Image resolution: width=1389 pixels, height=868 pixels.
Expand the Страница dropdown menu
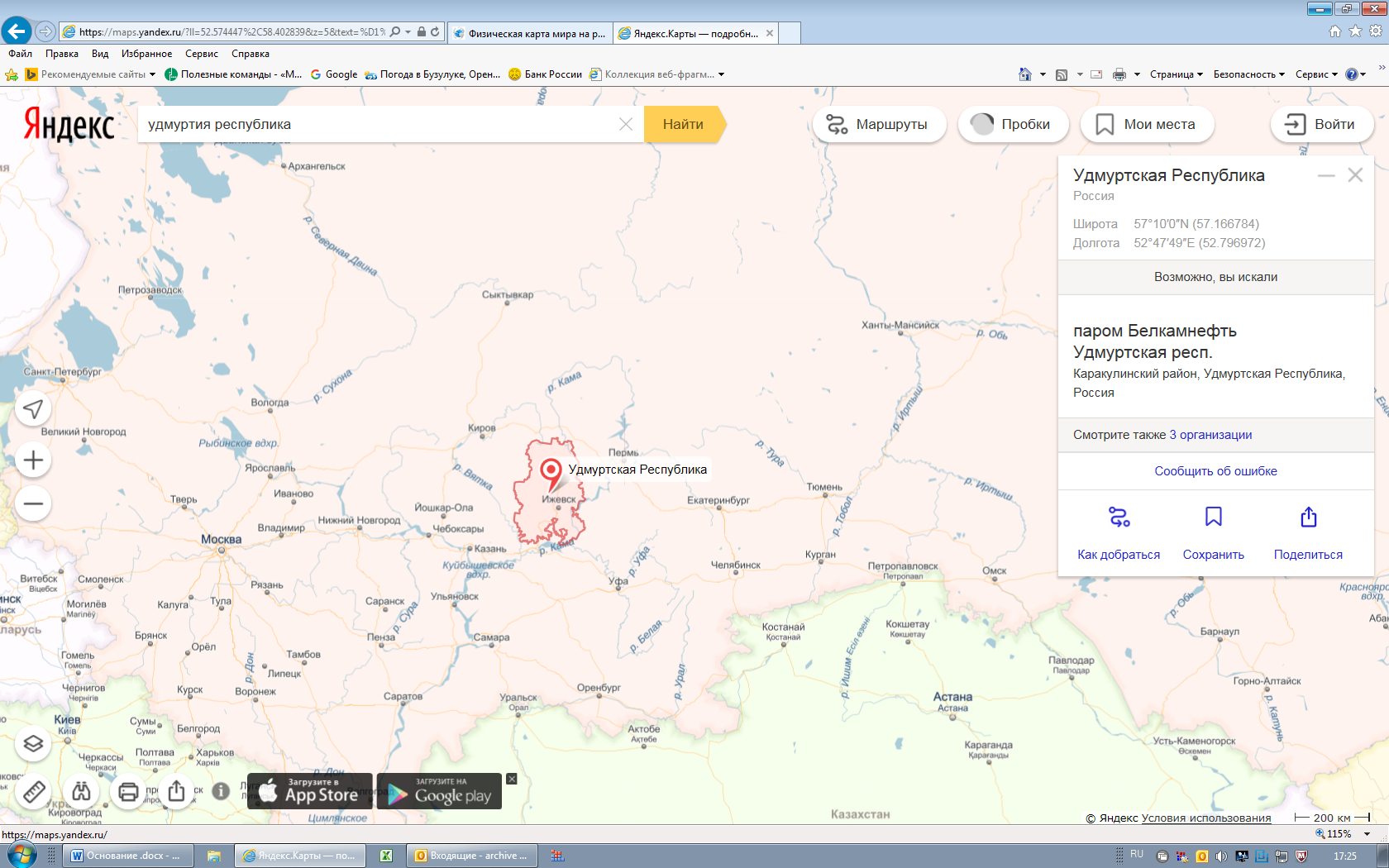(1176, 74)
